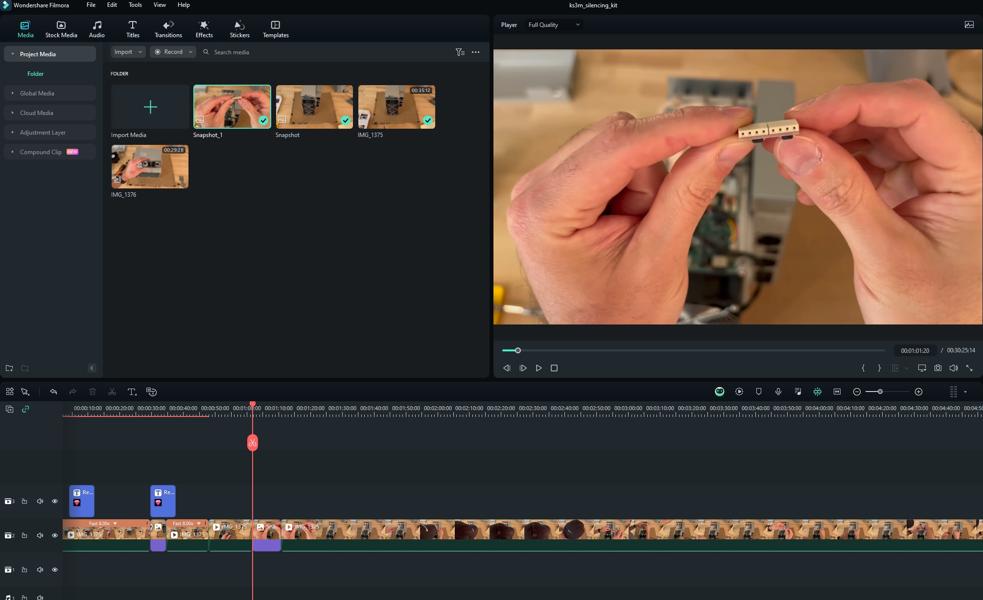Click the new folder icon below media tree
The height and width of the screenshot is (600, 983).
pyautogui.click(x=9, y=368)
